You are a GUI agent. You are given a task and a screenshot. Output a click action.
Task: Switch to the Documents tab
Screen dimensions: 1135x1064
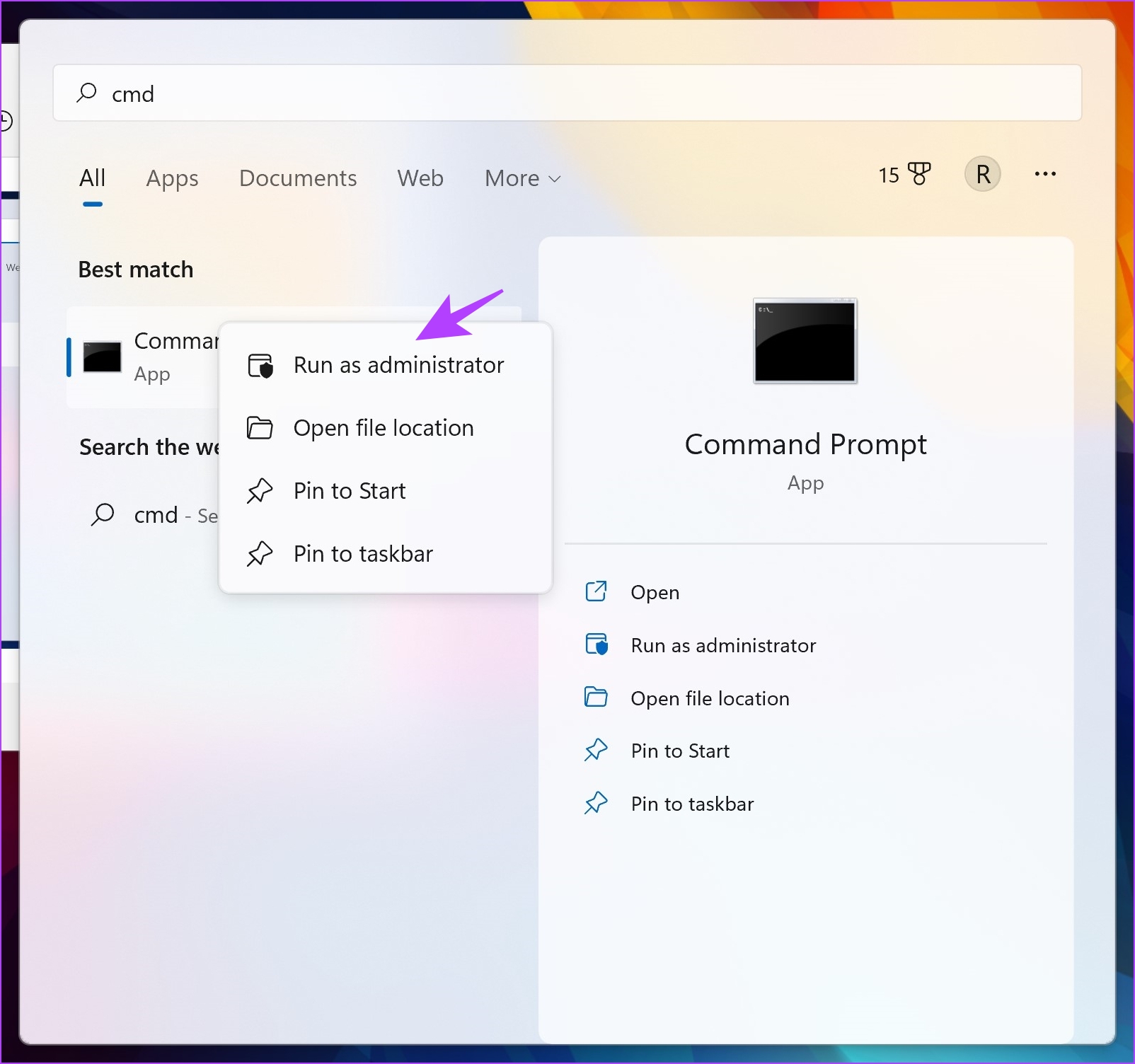(298, 178)
